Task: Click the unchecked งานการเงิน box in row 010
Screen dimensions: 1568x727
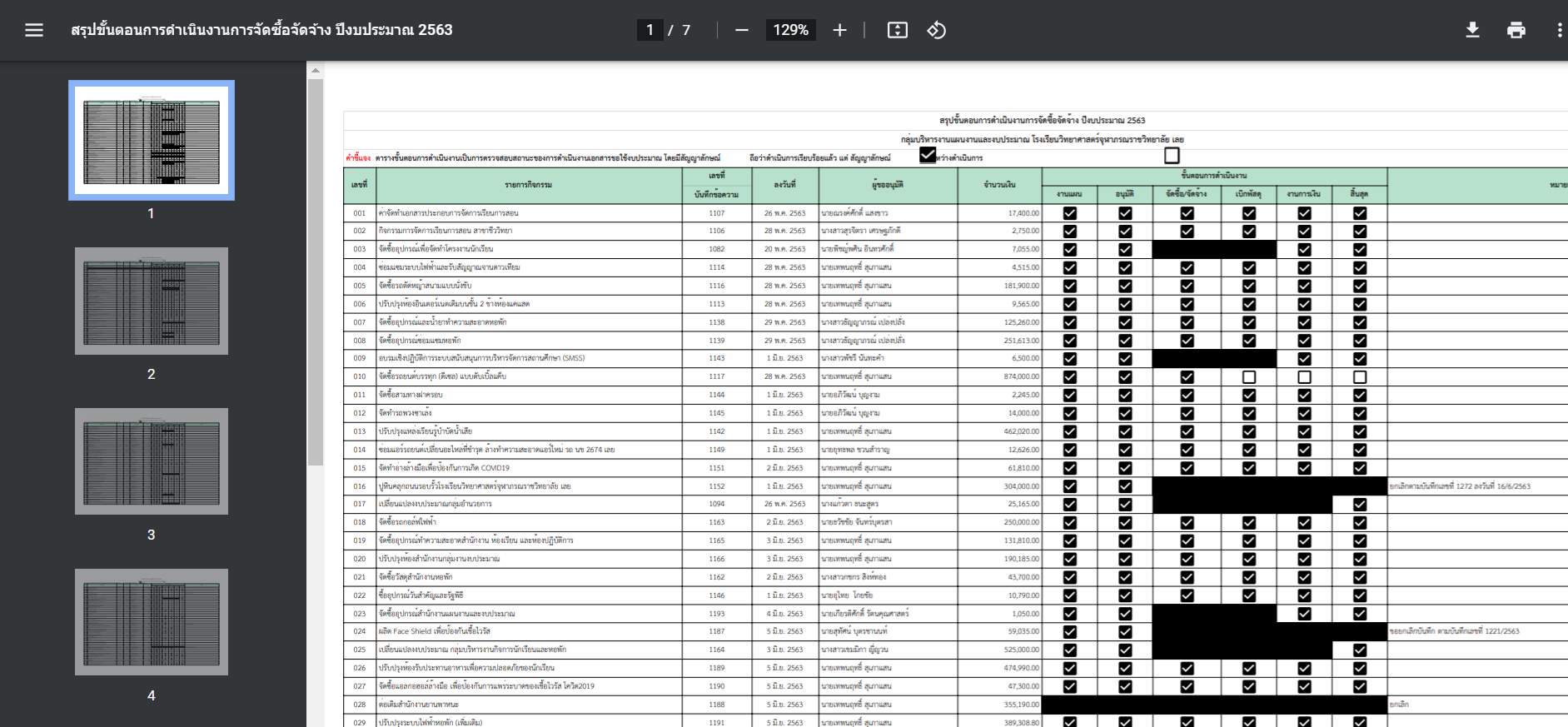Action: tap(1304, 376)
